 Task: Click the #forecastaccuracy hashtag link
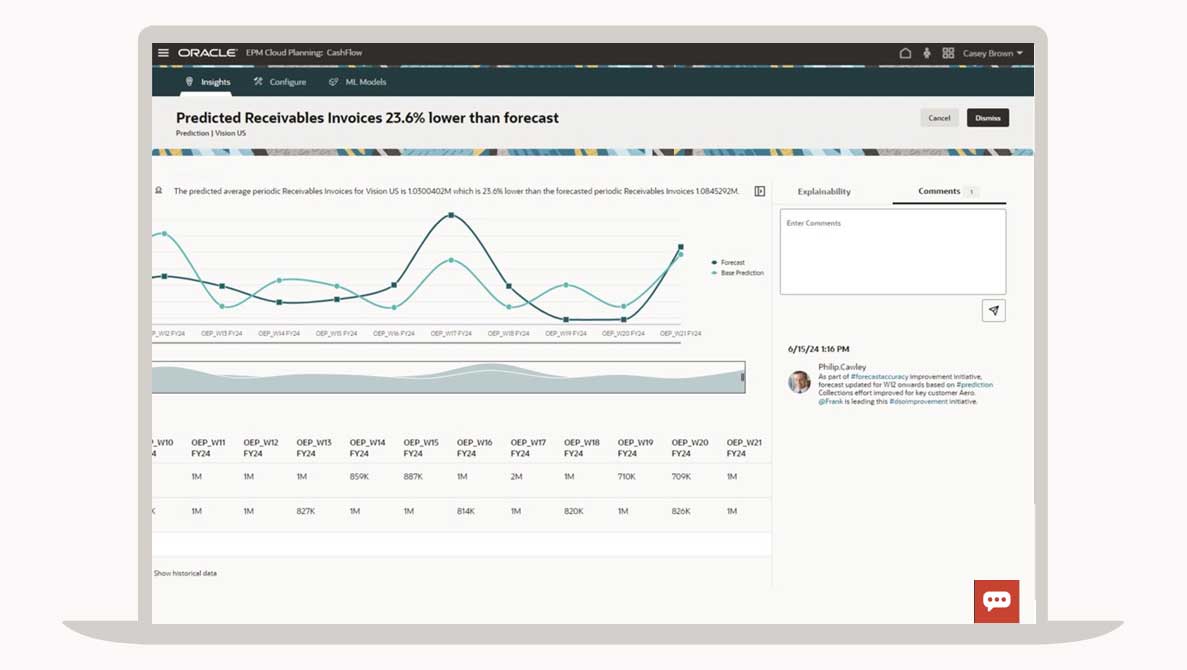click(x=880, y=376)
